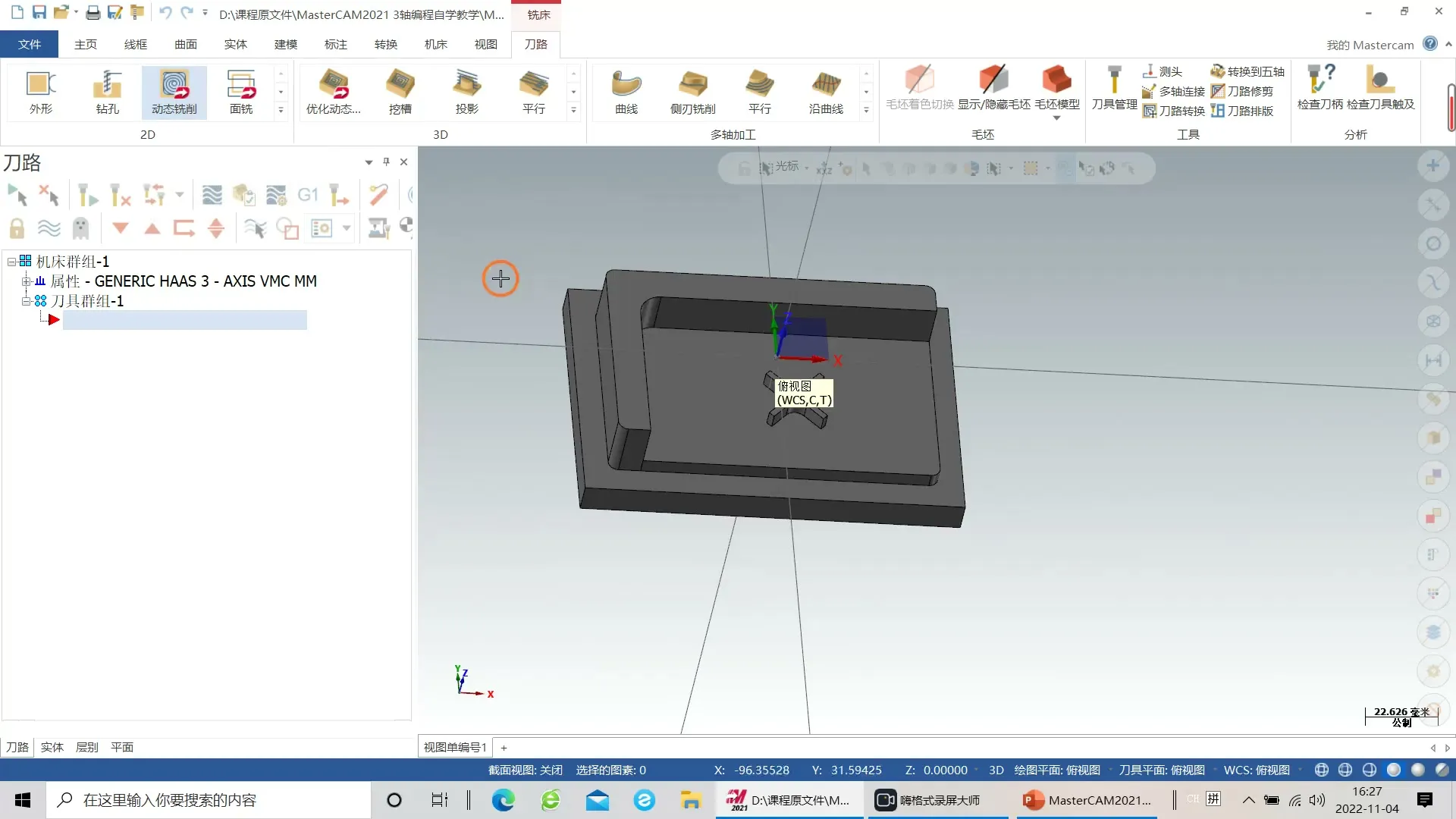
Task: Click the Windows search box
Action: coord(209,800)
